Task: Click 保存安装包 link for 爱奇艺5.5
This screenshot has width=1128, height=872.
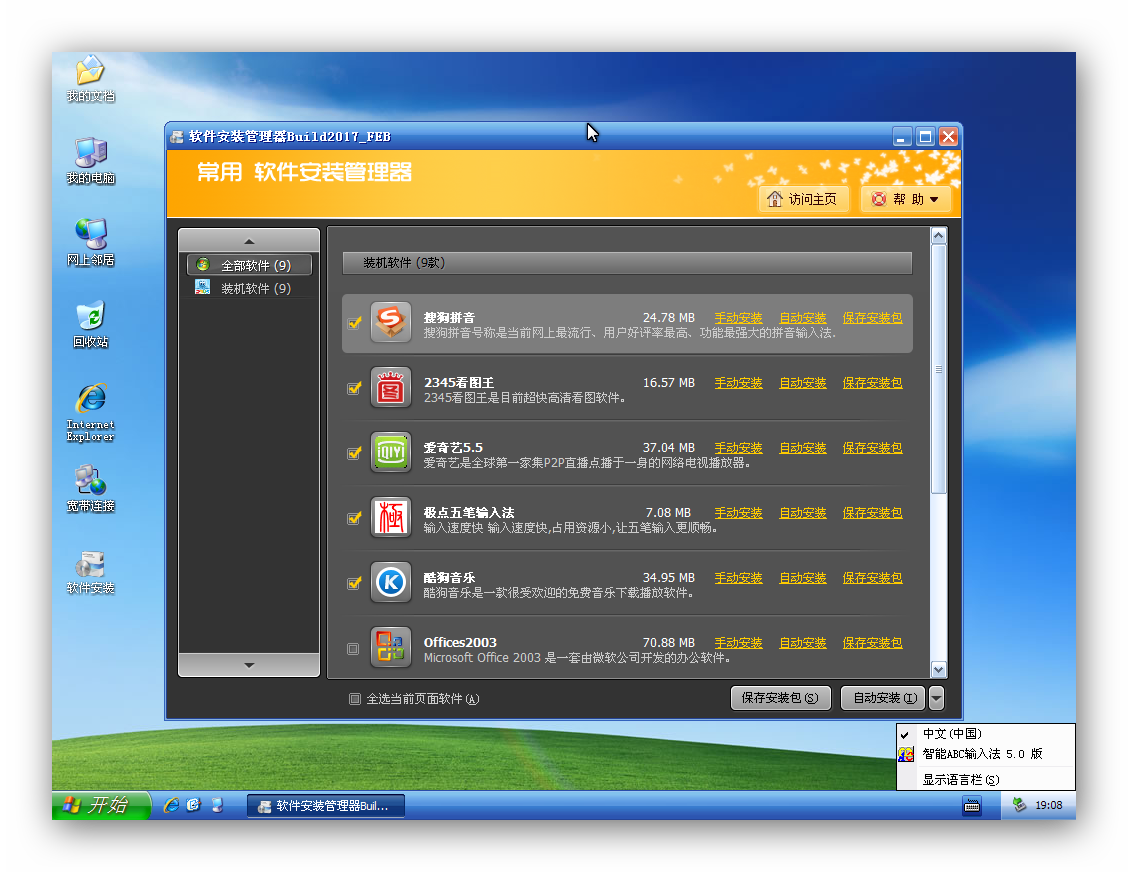Action: 872,448
